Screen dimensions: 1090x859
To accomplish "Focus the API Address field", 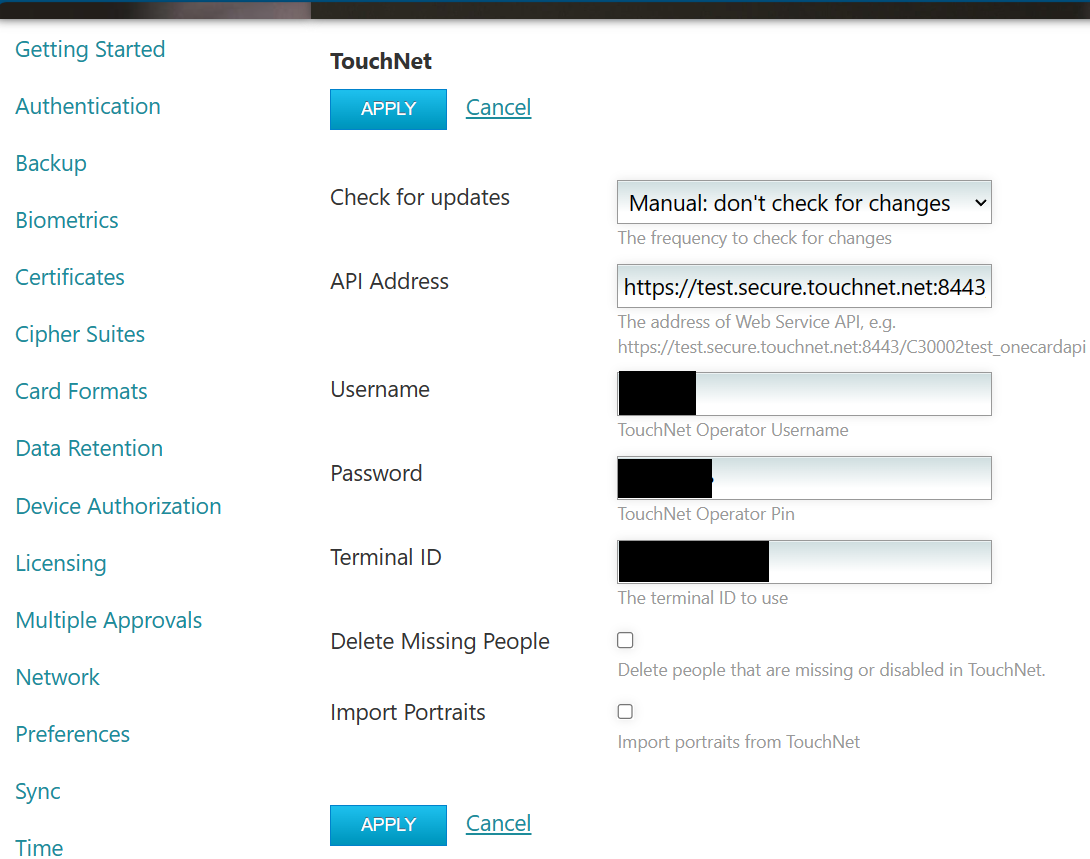I will pos(804,286).
